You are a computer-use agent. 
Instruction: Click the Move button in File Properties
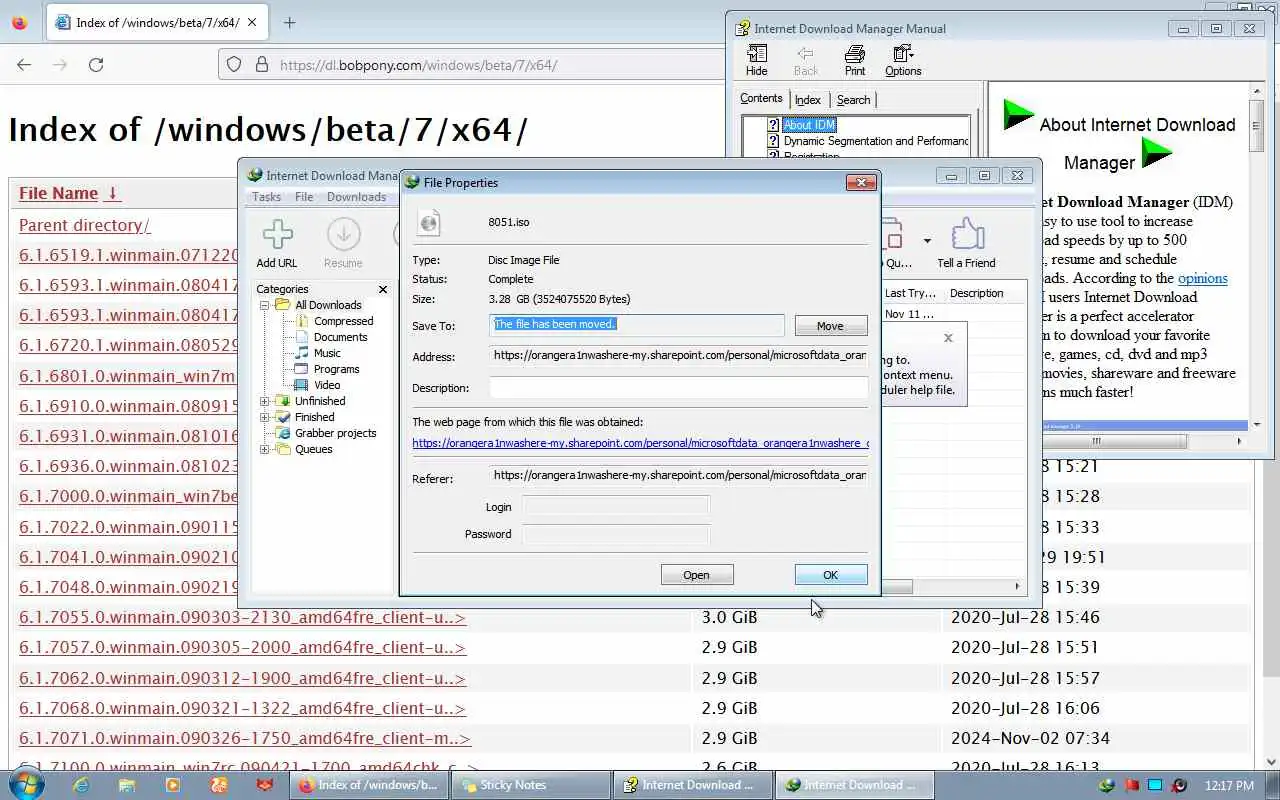tap(830, 326)
